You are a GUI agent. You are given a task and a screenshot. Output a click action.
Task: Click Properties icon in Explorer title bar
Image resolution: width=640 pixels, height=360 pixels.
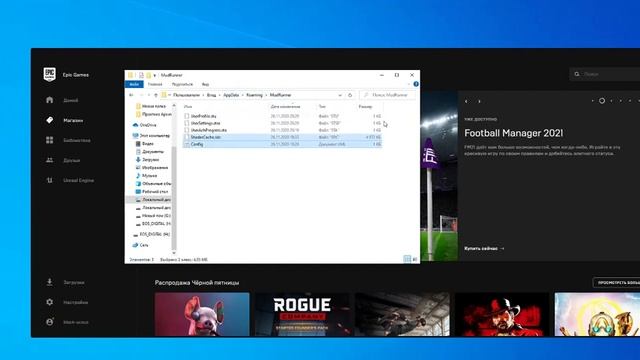(x=141, y=75)
